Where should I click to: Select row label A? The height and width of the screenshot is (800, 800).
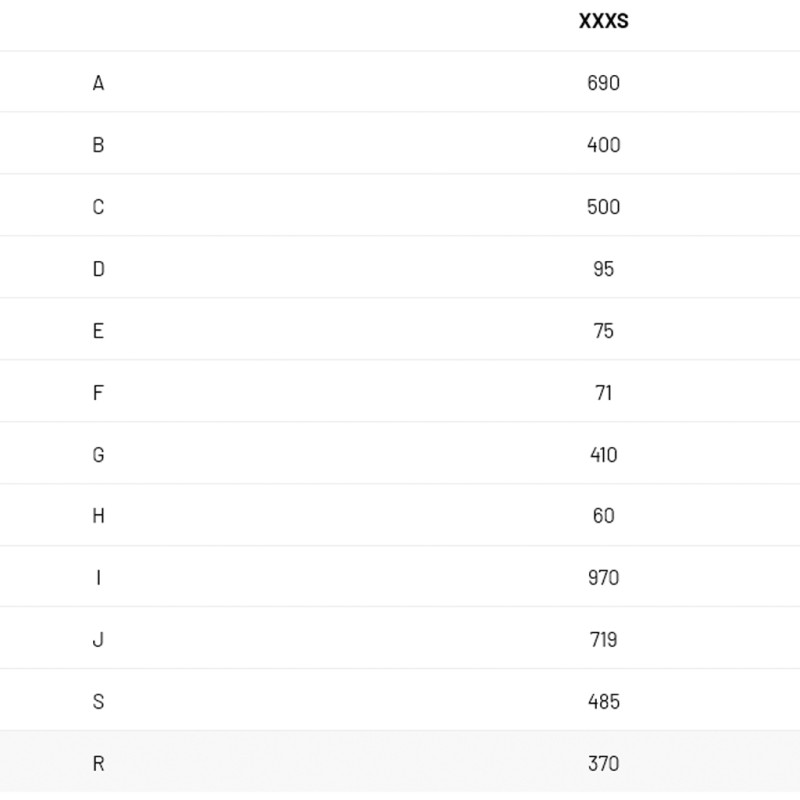point(98,83)
